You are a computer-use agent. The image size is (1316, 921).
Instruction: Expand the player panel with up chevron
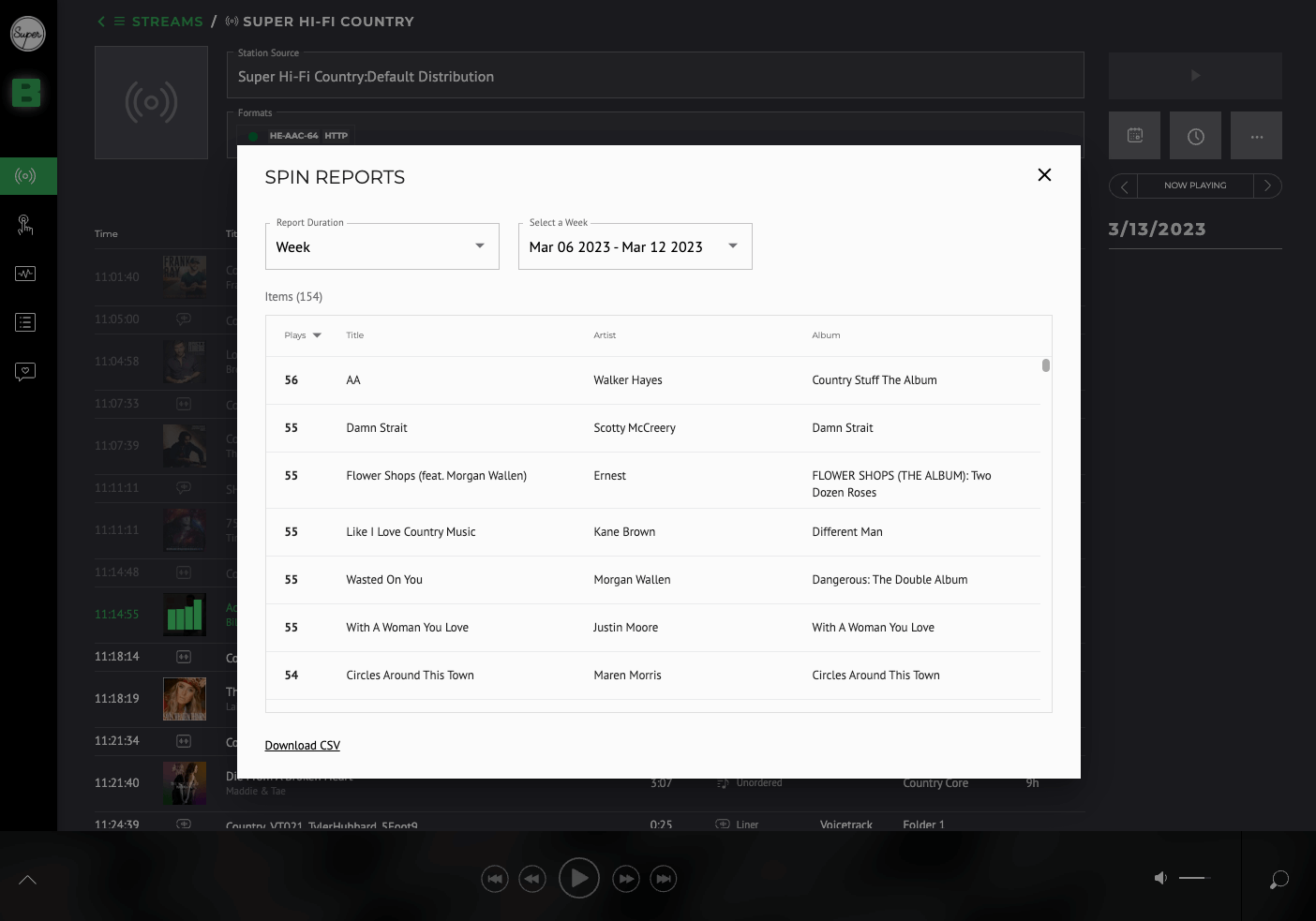coord(28,879)
